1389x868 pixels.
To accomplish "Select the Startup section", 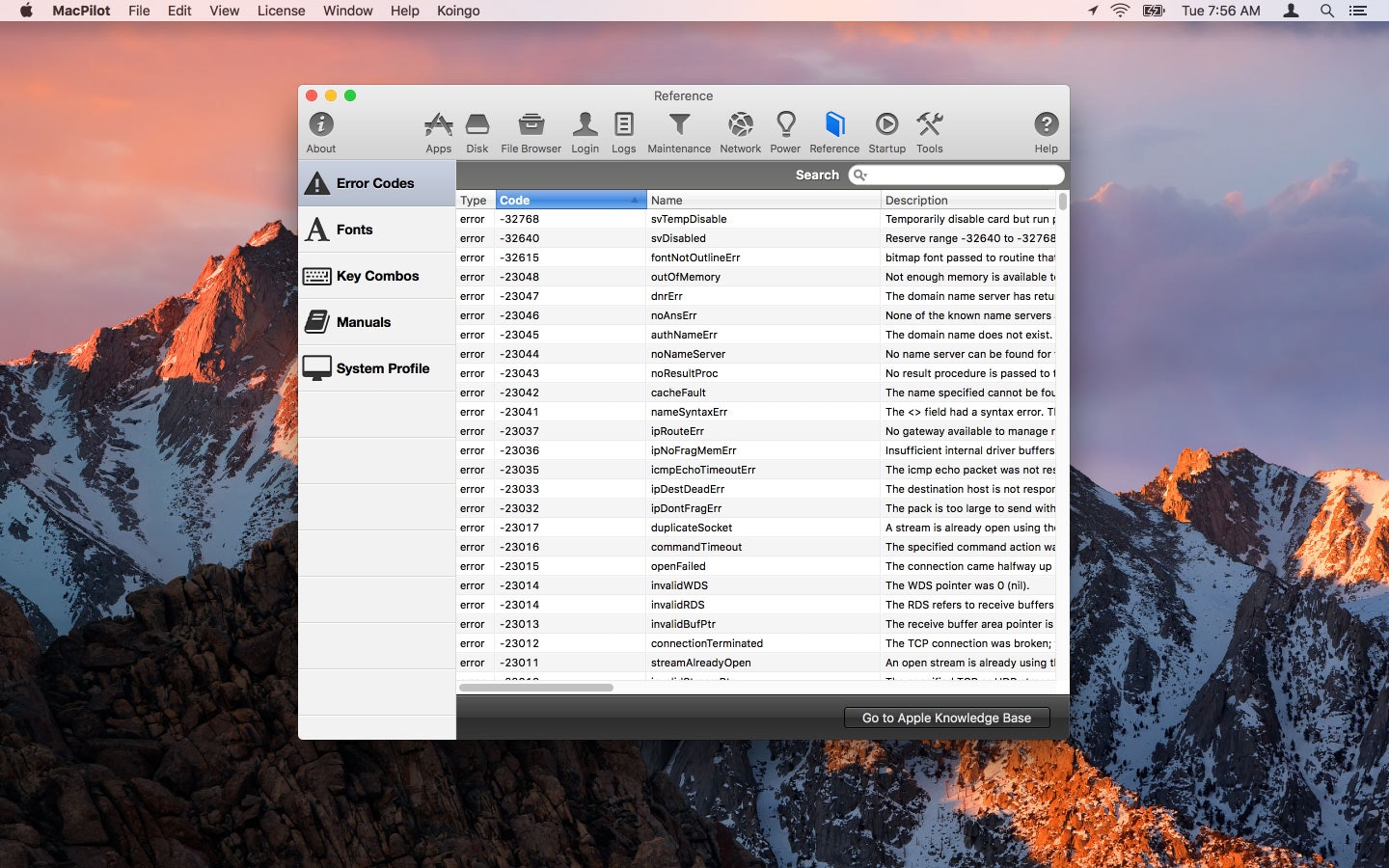I will click(x=886, y=131).
